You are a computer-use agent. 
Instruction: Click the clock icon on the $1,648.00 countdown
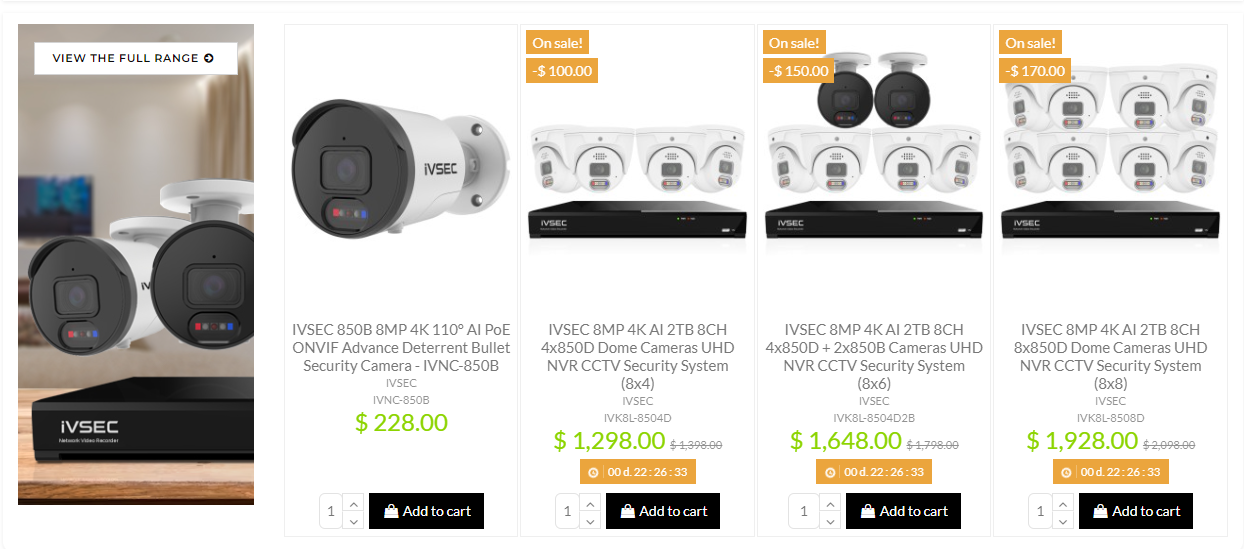click(x=830, y=472)
